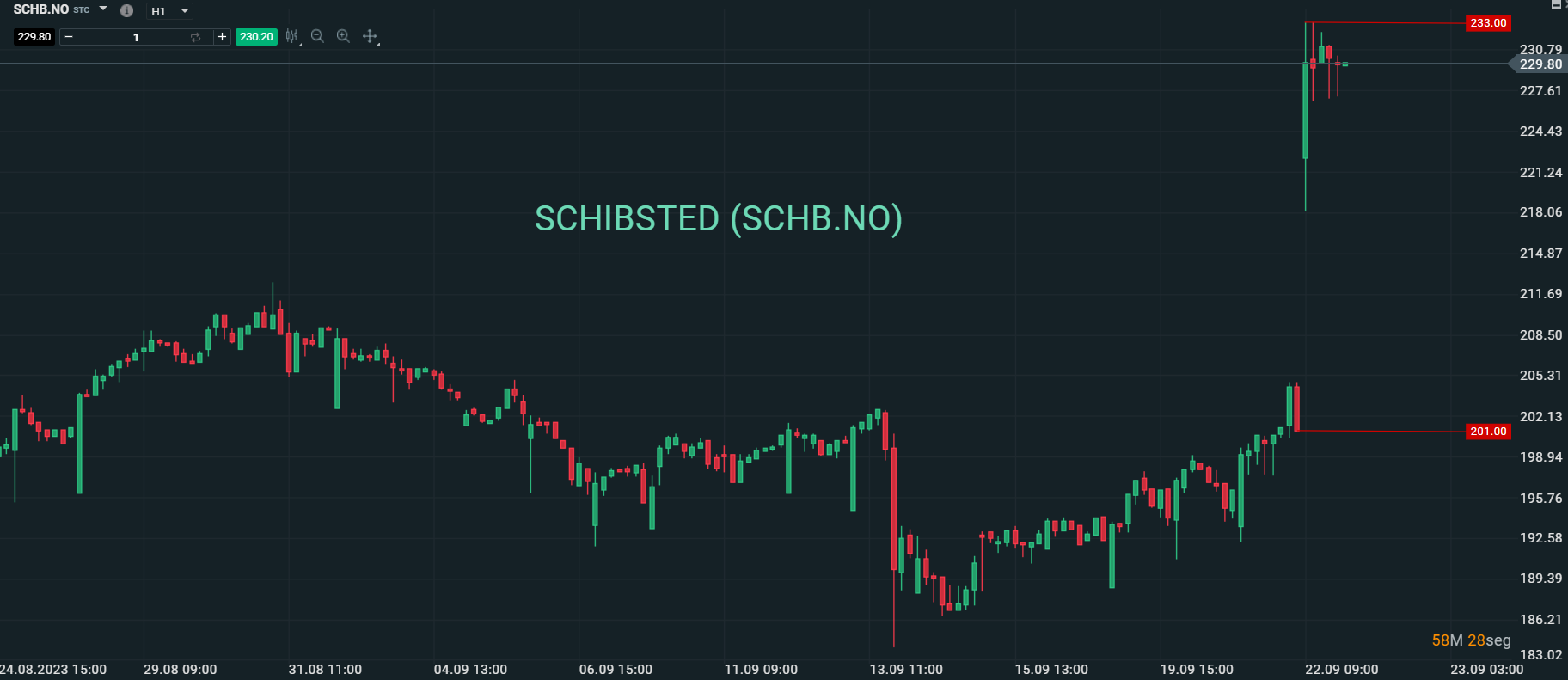
Task: Click the current price 229.80 axis marker
Action: click(x=1540, y=64)
